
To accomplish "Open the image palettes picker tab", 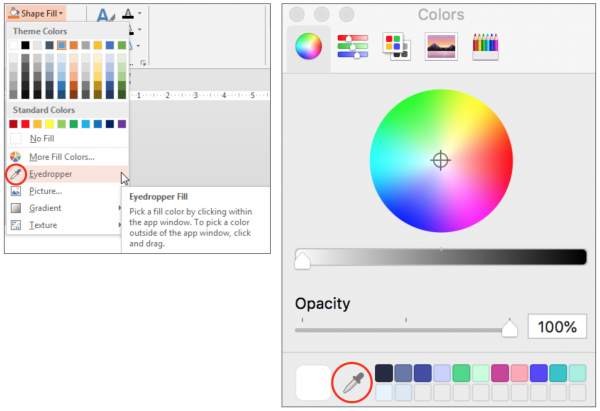I will tap(441, 46).
